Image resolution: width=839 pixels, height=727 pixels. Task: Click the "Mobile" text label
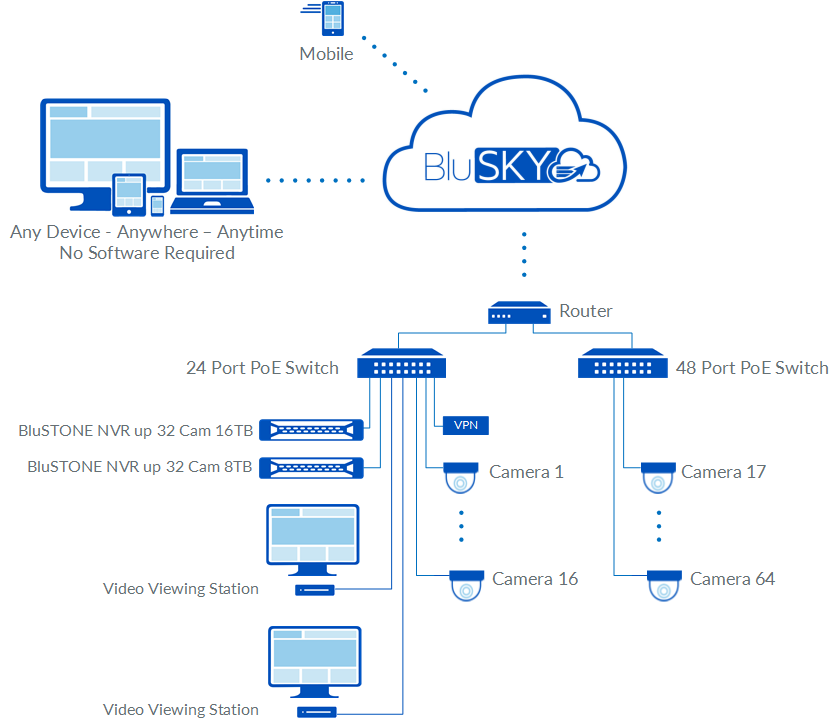(x=327, y=54)
